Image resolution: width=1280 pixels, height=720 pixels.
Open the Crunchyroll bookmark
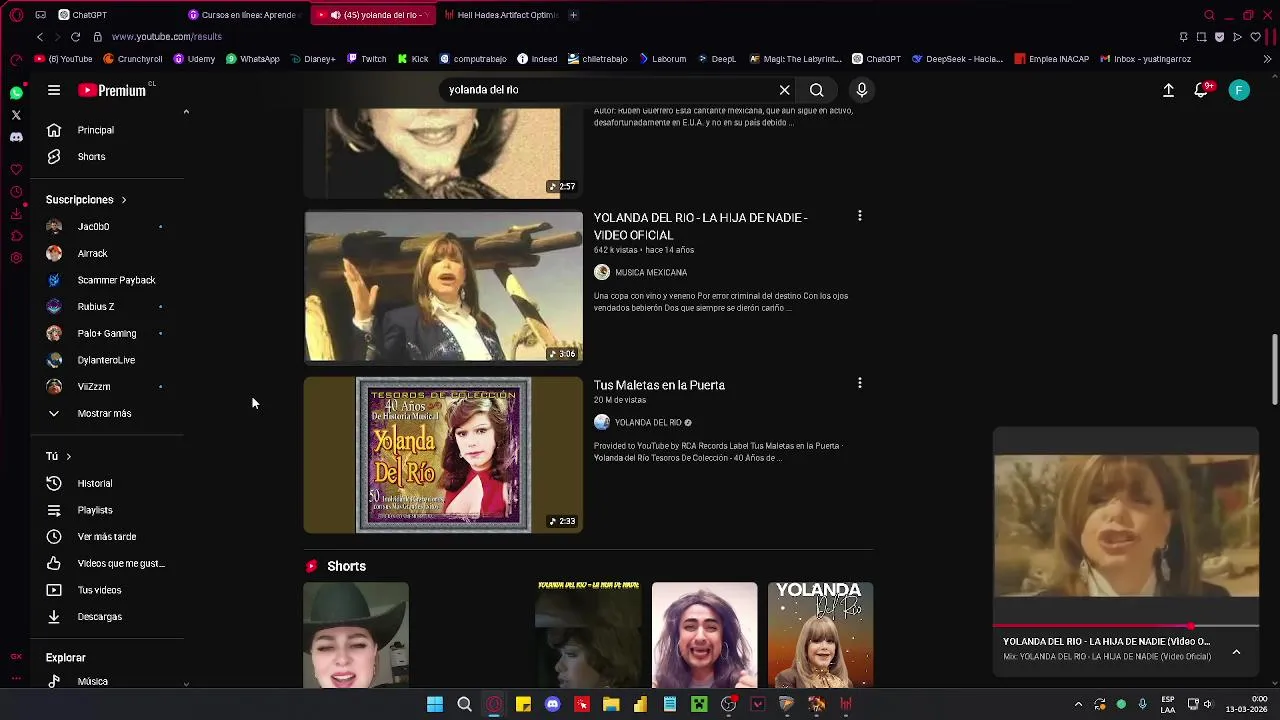[x=133, y=59]
